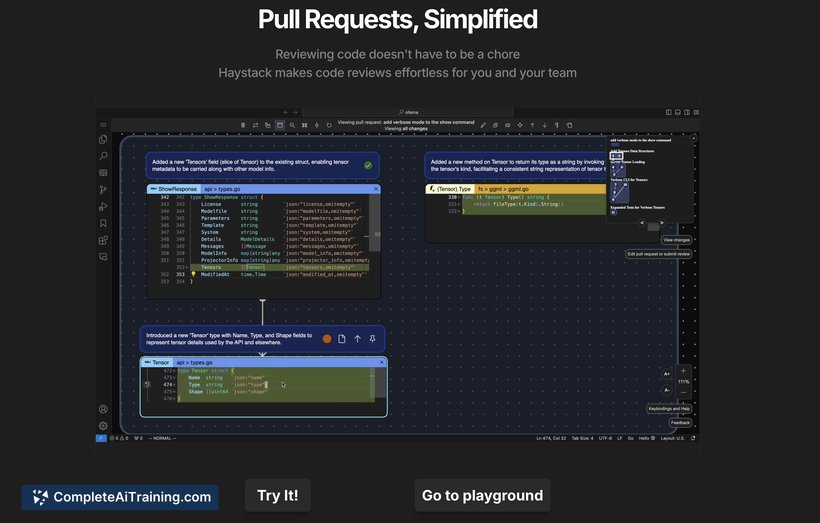
Task: Select the Tensor symbol tab
Action: point(157,362)
